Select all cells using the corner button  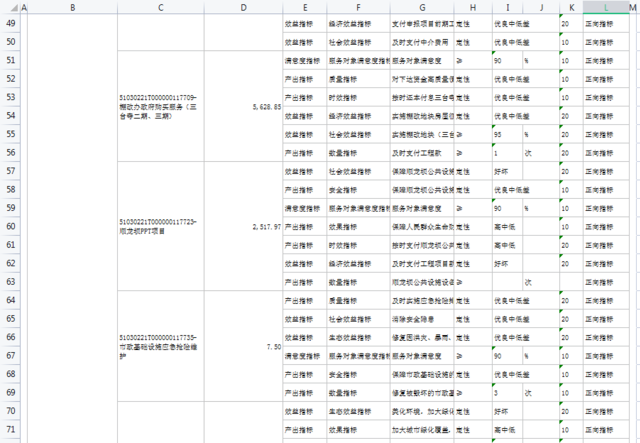8,8
